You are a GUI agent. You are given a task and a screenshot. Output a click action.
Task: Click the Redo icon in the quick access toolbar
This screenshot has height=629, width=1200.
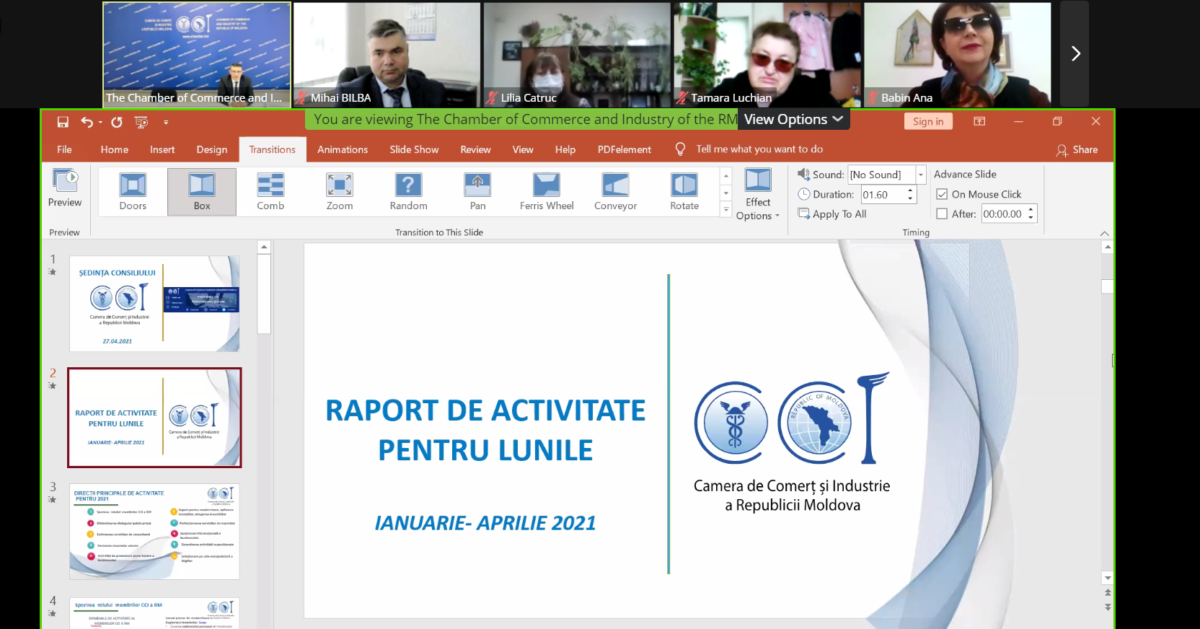click(x=116, y=122)
